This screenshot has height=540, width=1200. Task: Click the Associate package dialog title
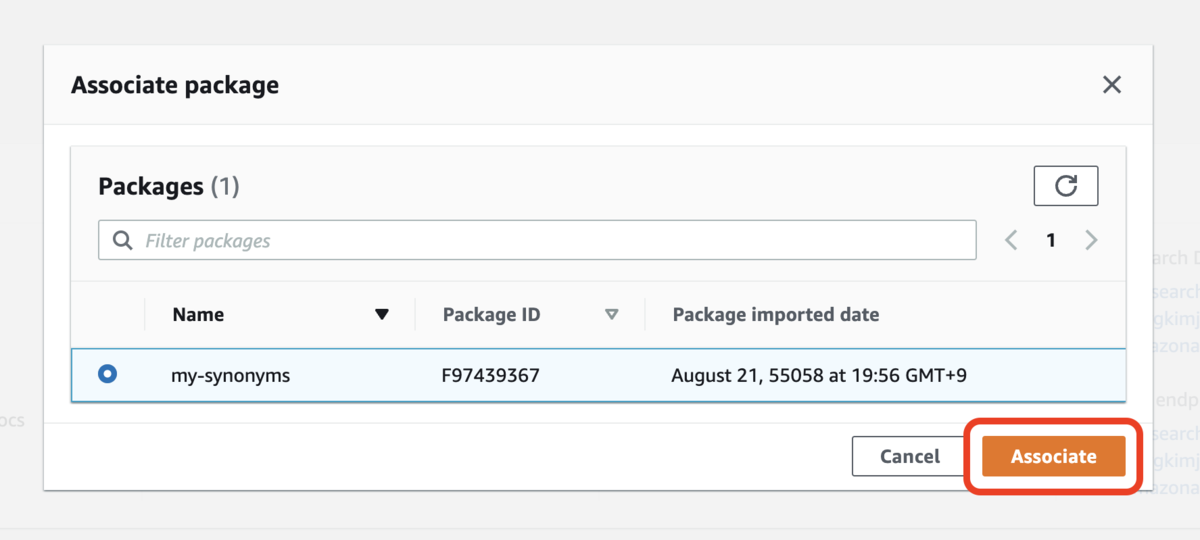pos(175,85)
